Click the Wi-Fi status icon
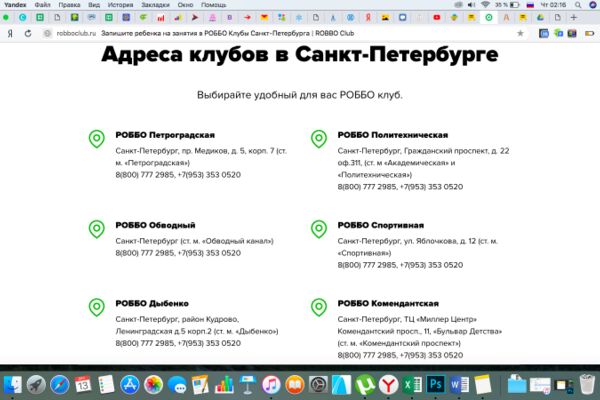This screenshot has height=400, width=600. pyautogui.click(x=485, y=5)
